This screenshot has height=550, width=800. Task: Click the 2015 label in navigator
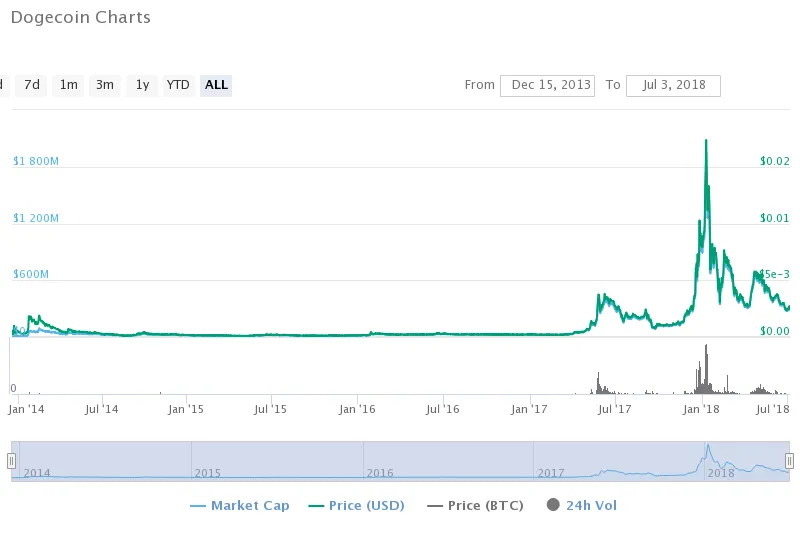coord(207,473)
